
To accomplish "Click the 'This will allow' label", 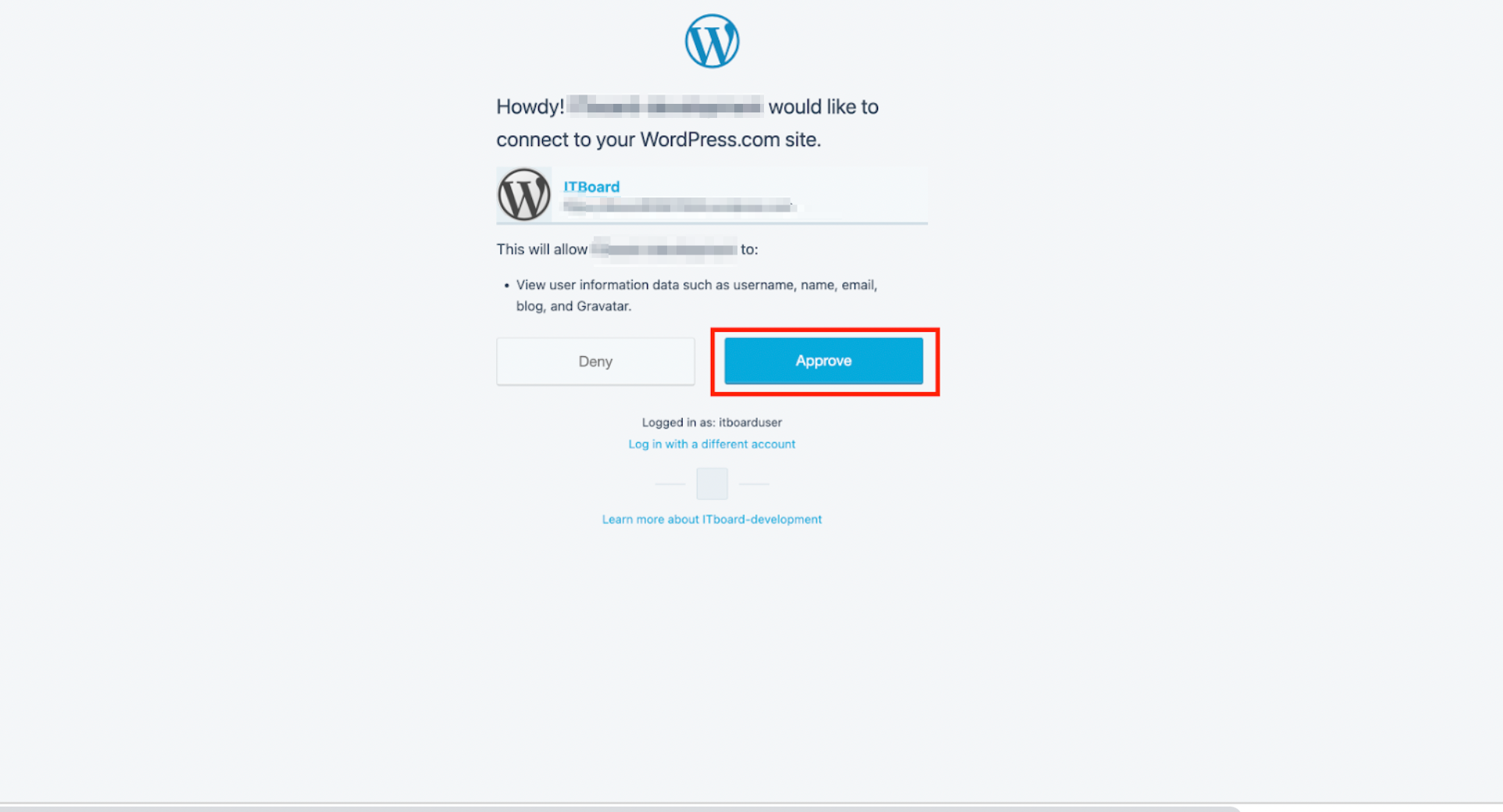I will tap(541, 250).
